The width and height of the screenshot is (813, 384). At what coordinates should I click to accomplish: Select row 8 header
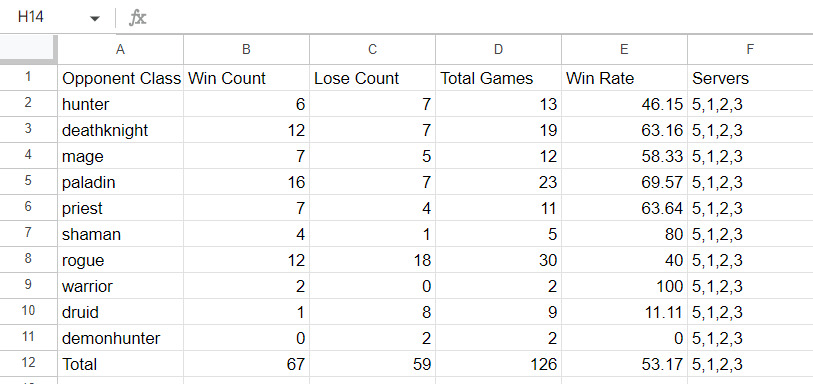coord(28,260)
